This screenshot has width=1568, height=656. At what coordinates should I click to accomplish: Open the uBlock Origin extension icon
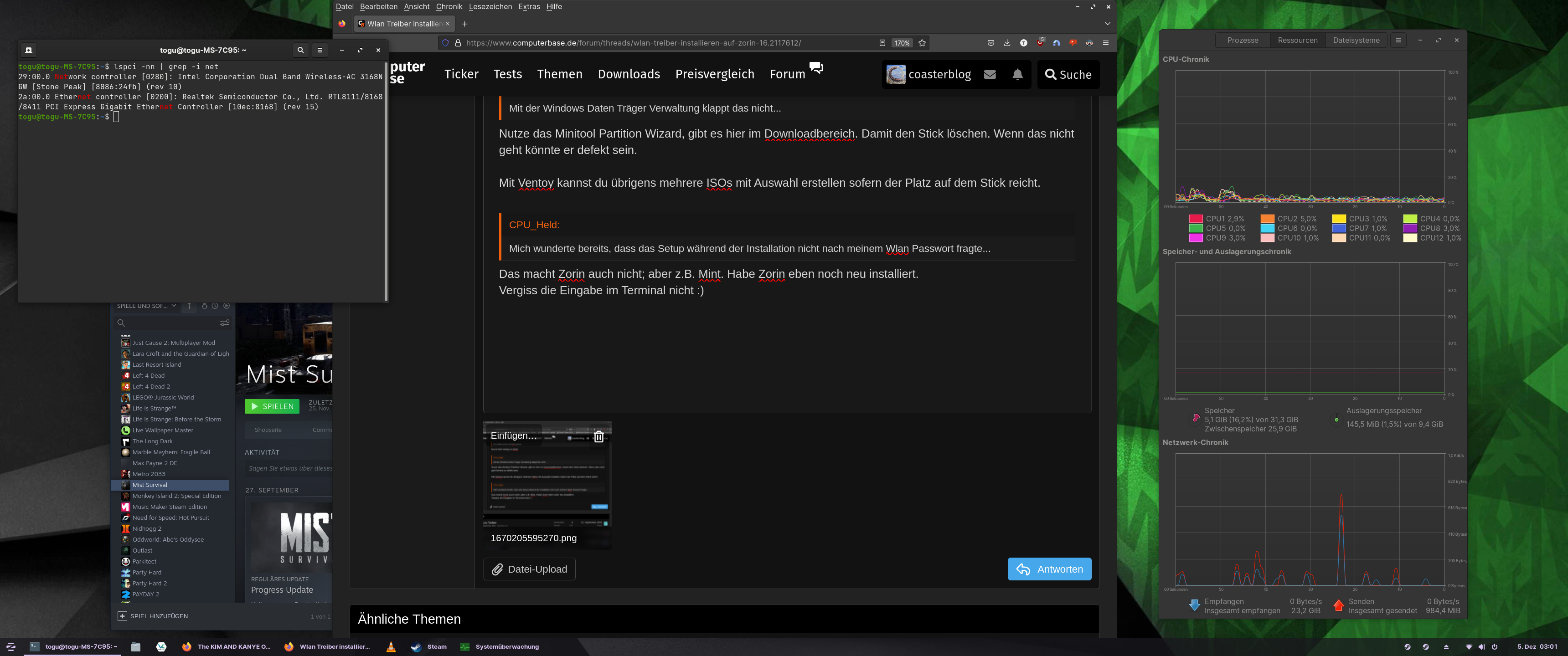[1040, 43]
